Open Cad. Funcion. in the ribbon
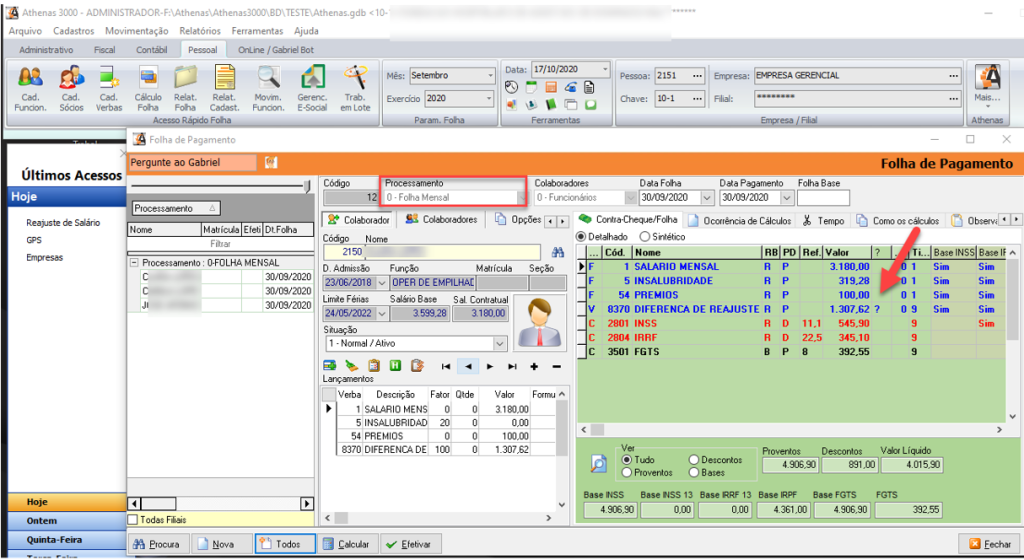 [30, 89]
